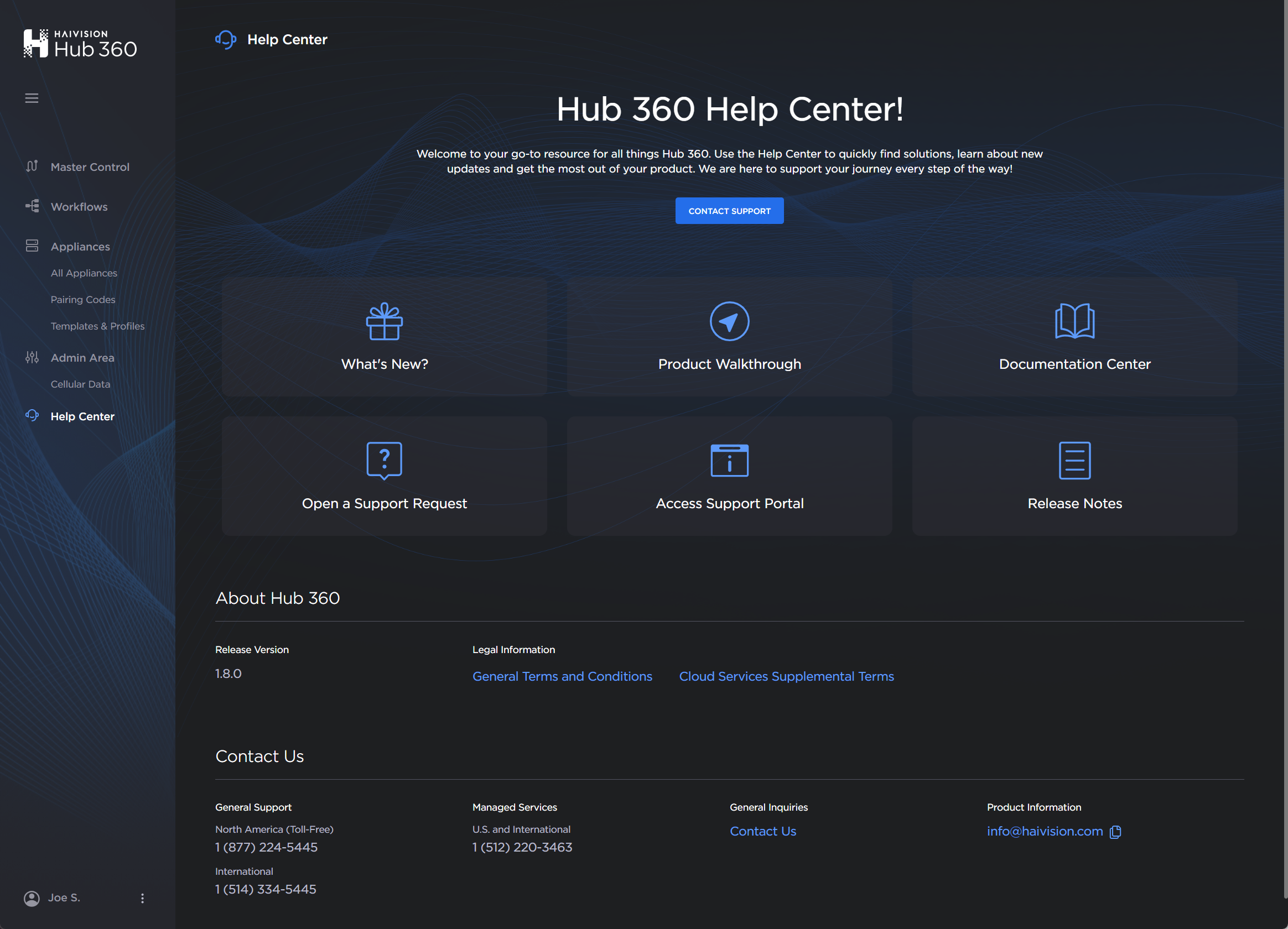Image resolution: width=1288 pixels, height=929 pixels.
Task: Open Cloud Services Supplemental Terms
Action: click(786, 676)
